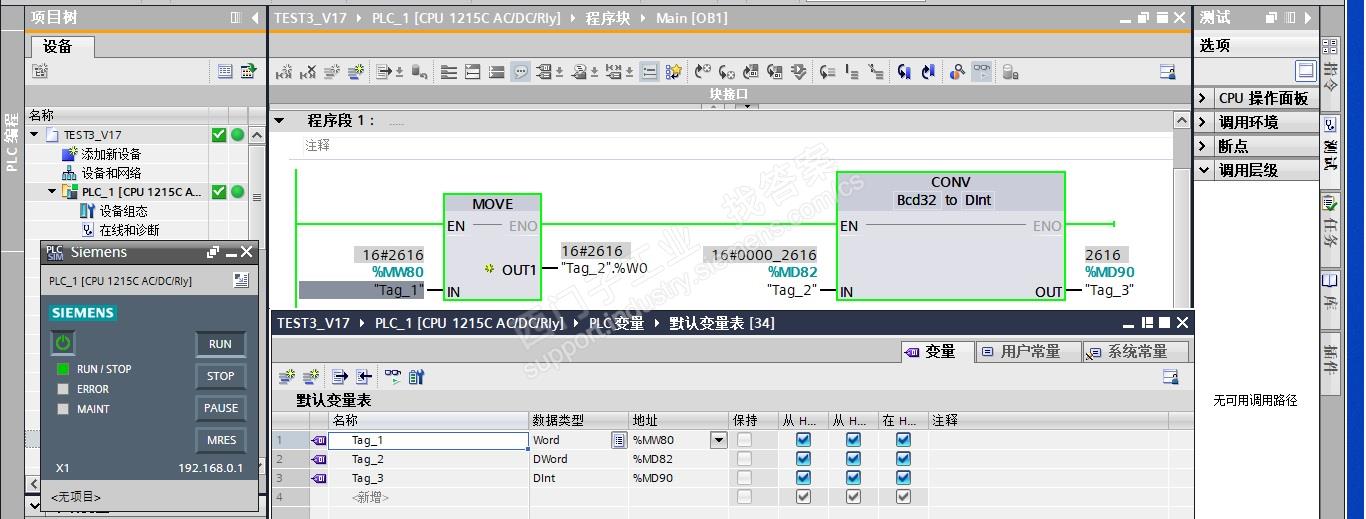The height and width of the screenshot is (519, 1366).
Task: Click the monitor all glasses icon in variable table
Action: [393, 377]
